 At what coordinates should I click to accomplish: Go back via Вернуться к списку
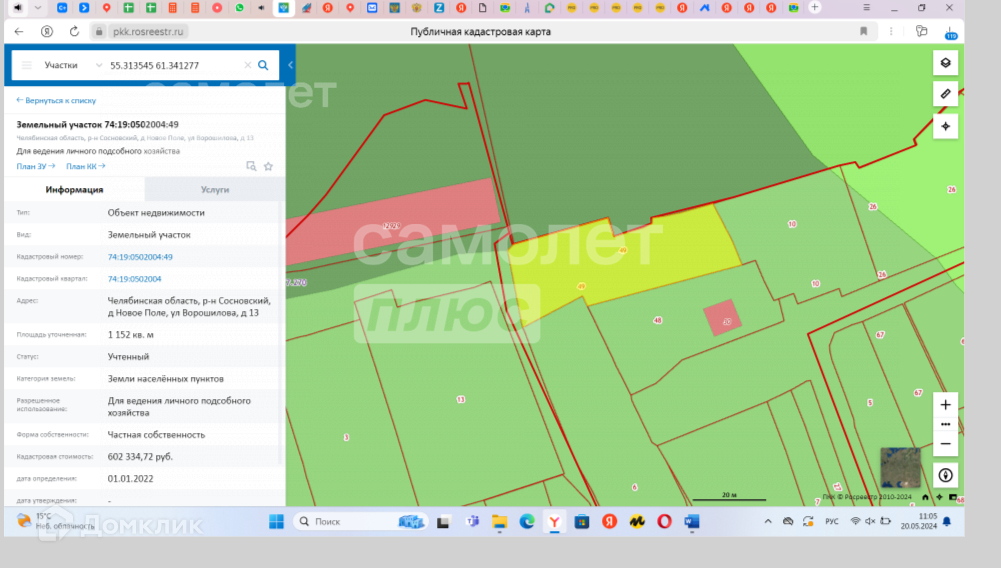point(56,100)
